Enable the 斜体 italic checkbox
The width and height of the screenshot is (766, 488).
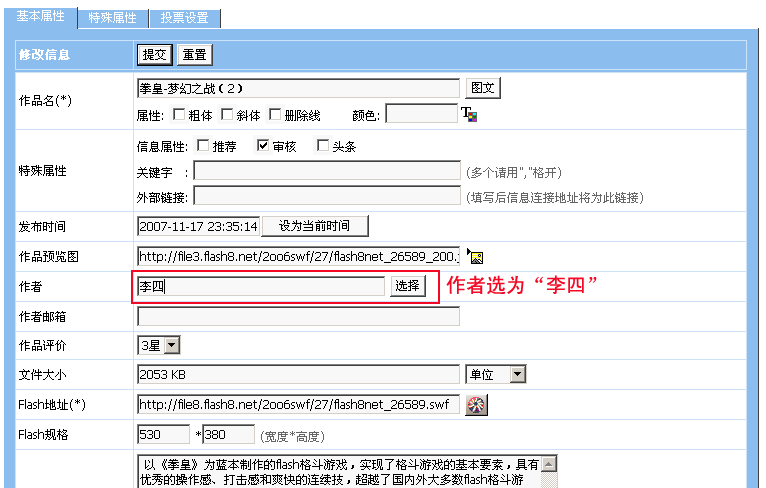[227, 115]
